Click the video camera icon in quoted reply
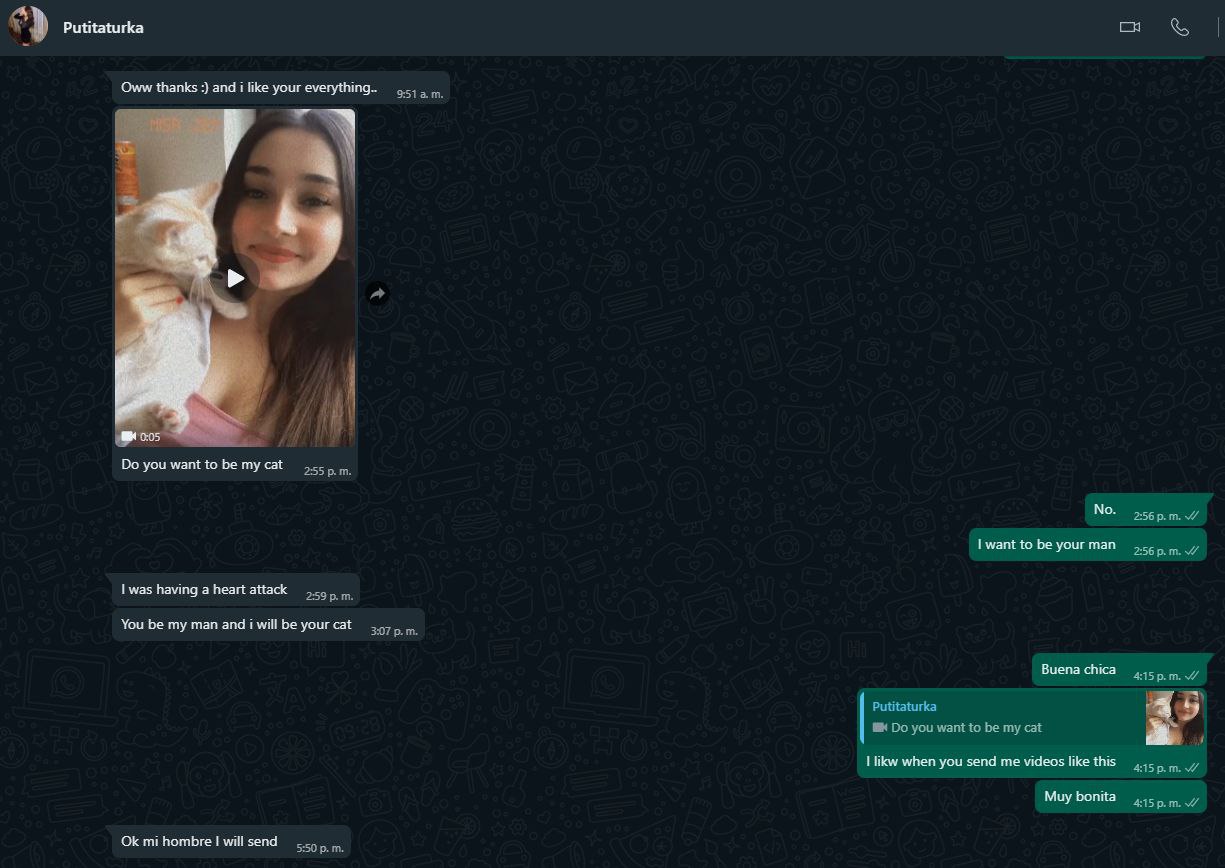This screenshot has height=868, width=1225. coord(880,728)
